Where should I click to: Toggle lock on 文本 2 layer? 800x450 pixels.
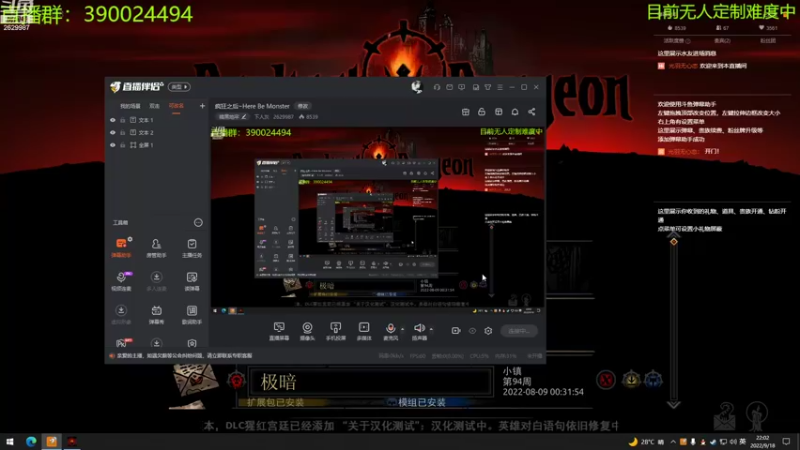coord(122,133)
